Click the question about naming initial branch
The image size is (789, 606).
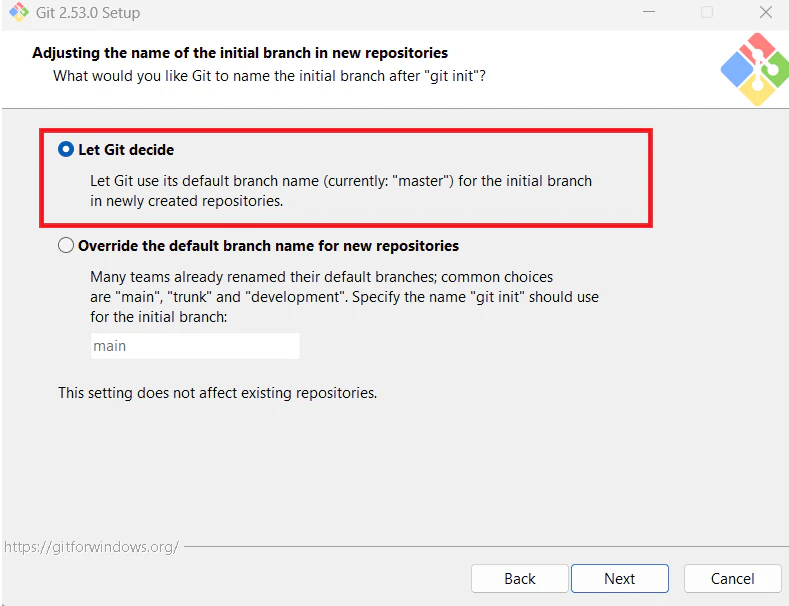(x=269, y=76)
